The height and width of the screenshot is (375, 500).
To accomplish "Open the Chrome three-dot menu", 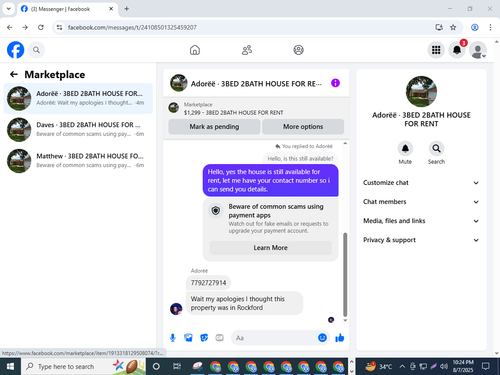I will click(x=490, y=27).
